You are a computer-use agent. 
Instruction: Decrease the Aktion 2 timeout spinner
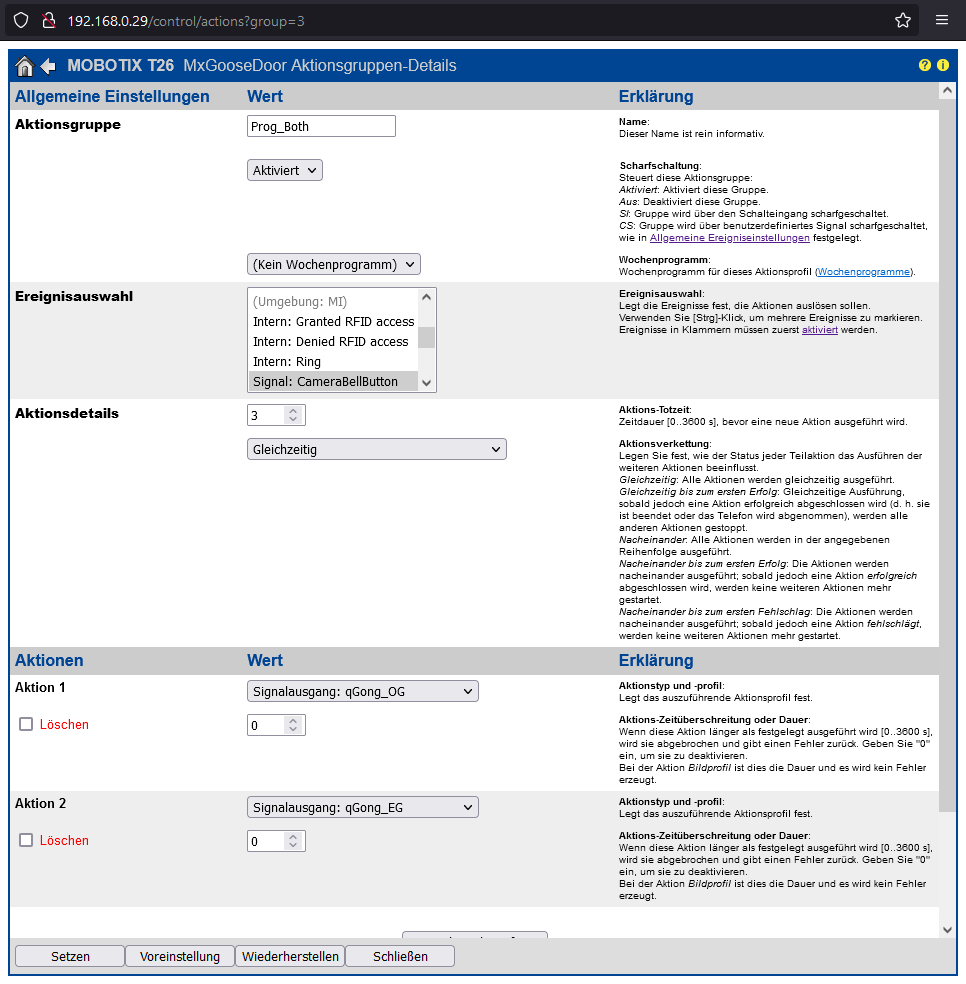(293, 845)
